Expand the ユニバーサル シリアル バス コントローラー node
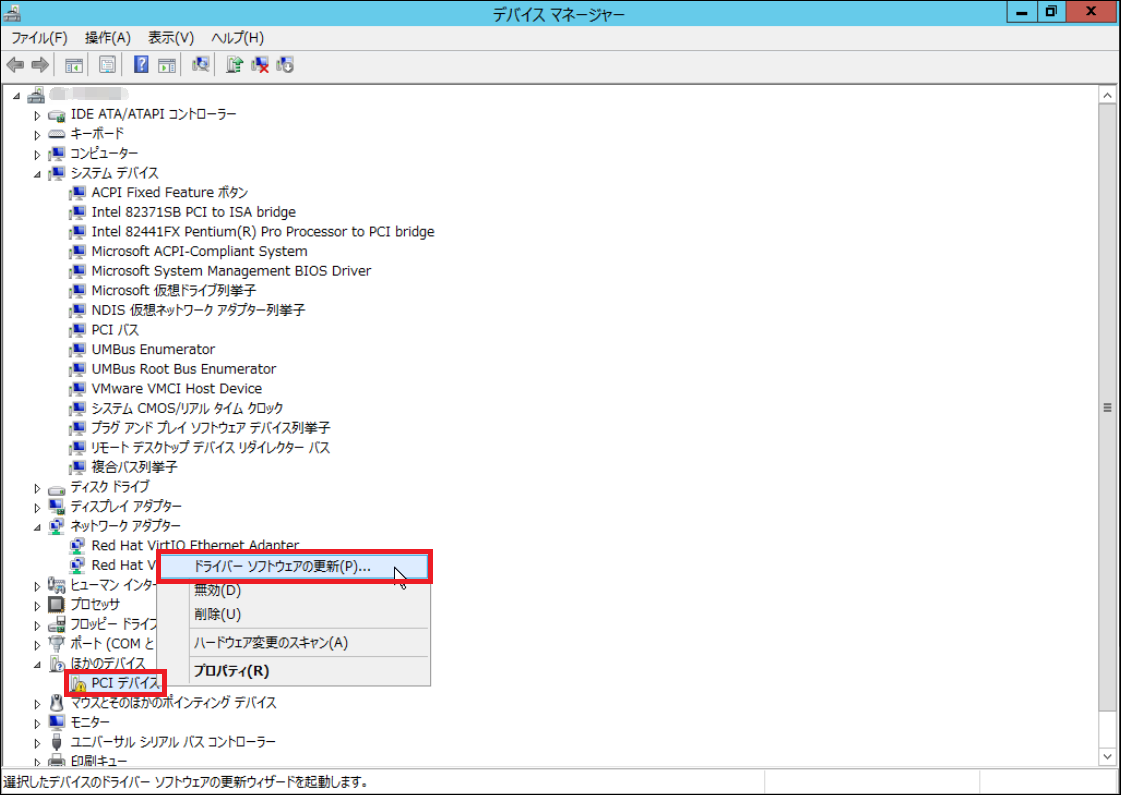This screenshot has width=1121, height=795. pos(37,743)
